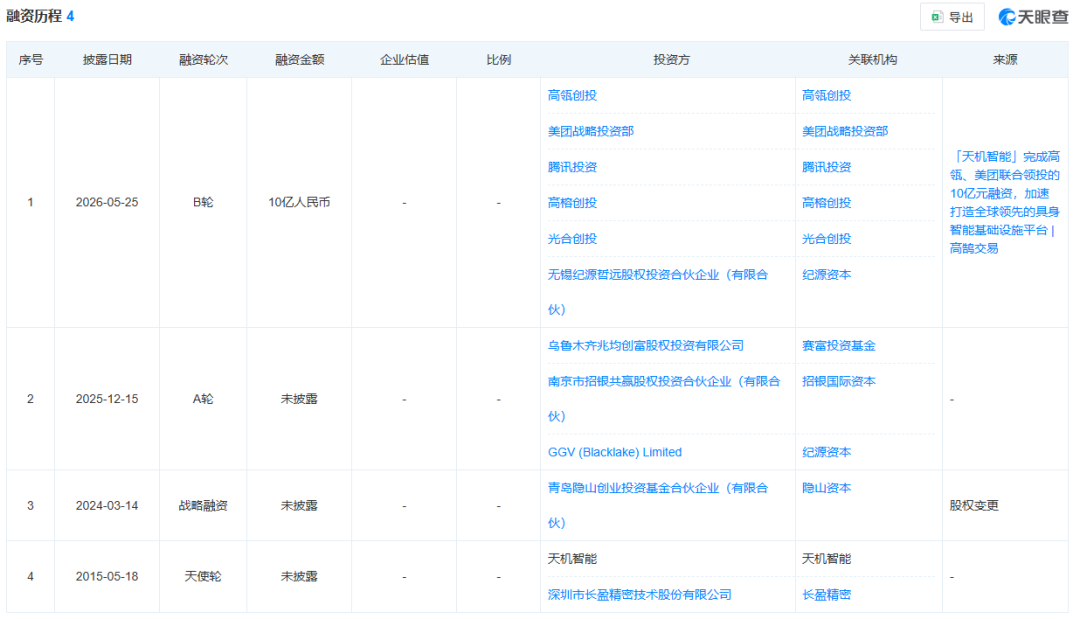Open 招银国际资本 related institution link

point(838,381)
